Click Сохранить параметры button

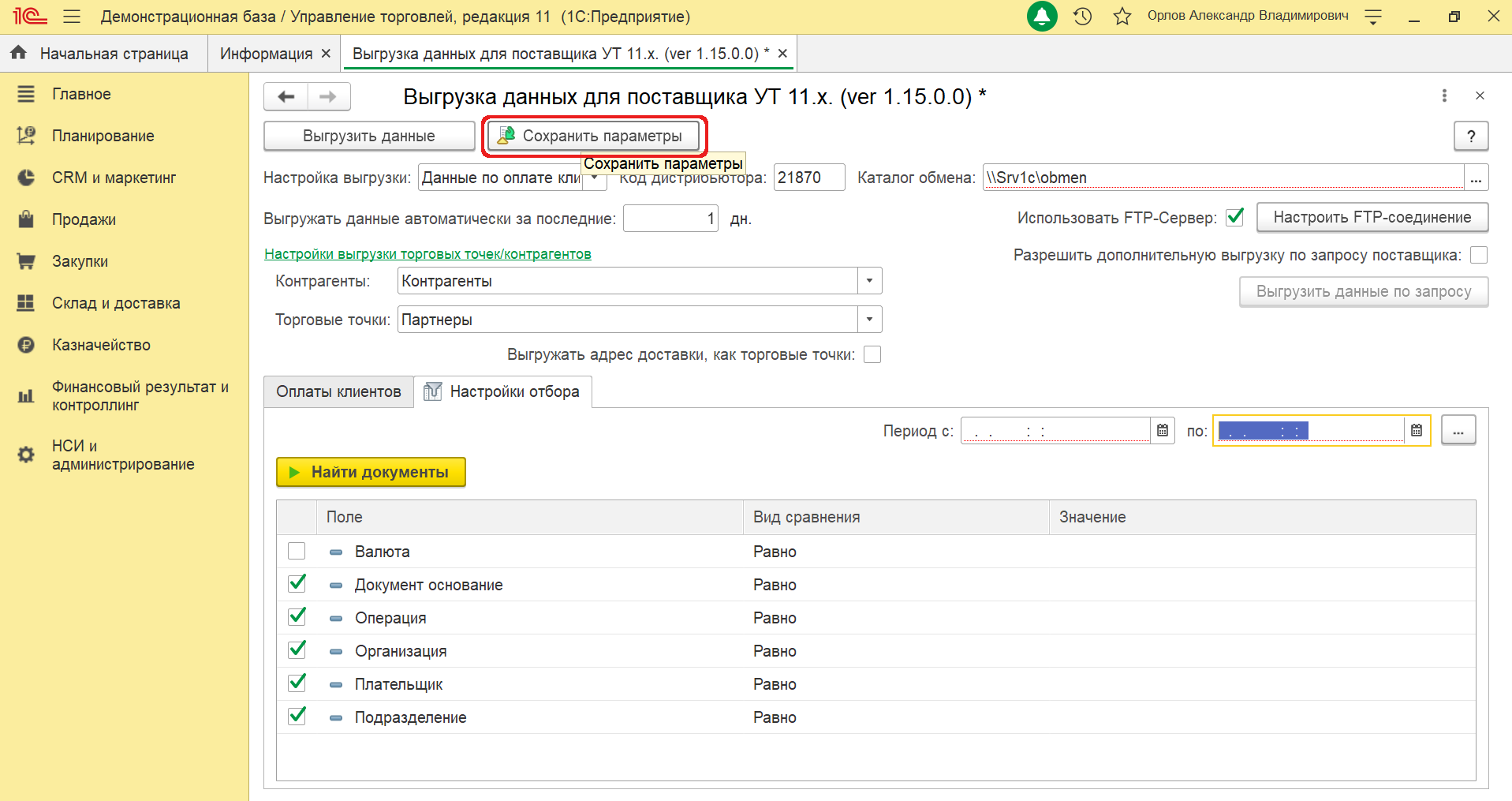[593, 136]
